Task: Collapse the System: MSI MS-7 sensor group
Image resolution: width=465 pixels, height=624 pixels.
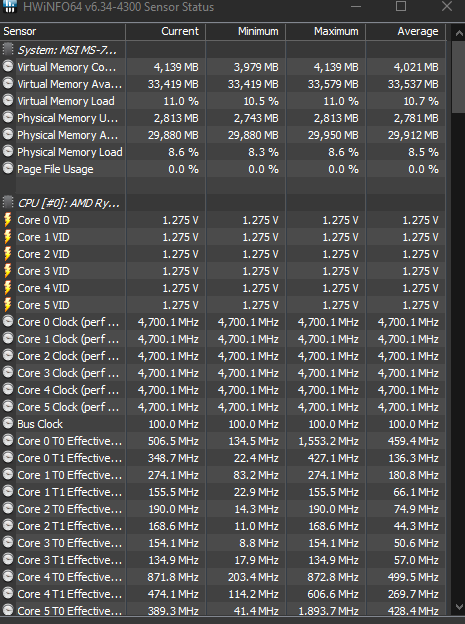Action: tap(8, 50)
